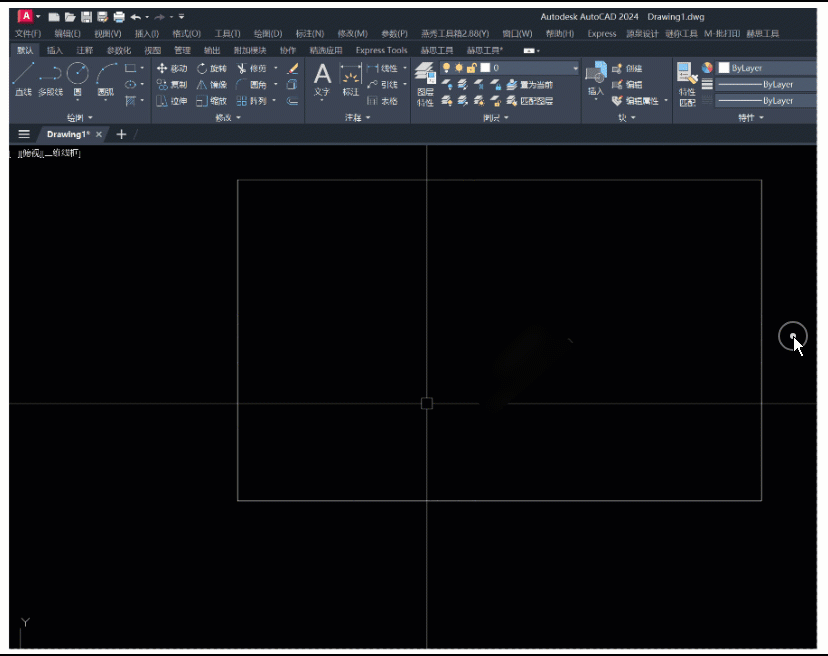Choose the Arc (圆弧) tool
Viewport: 828px width, 656px height.
tap(105, 79)
